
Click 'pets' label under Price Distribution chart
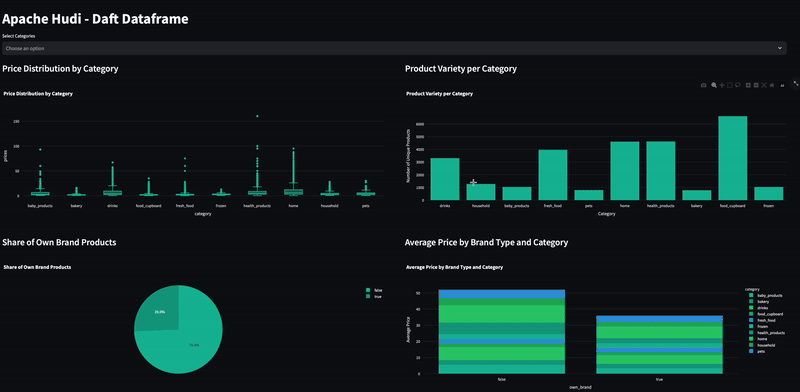click(365, 206)
